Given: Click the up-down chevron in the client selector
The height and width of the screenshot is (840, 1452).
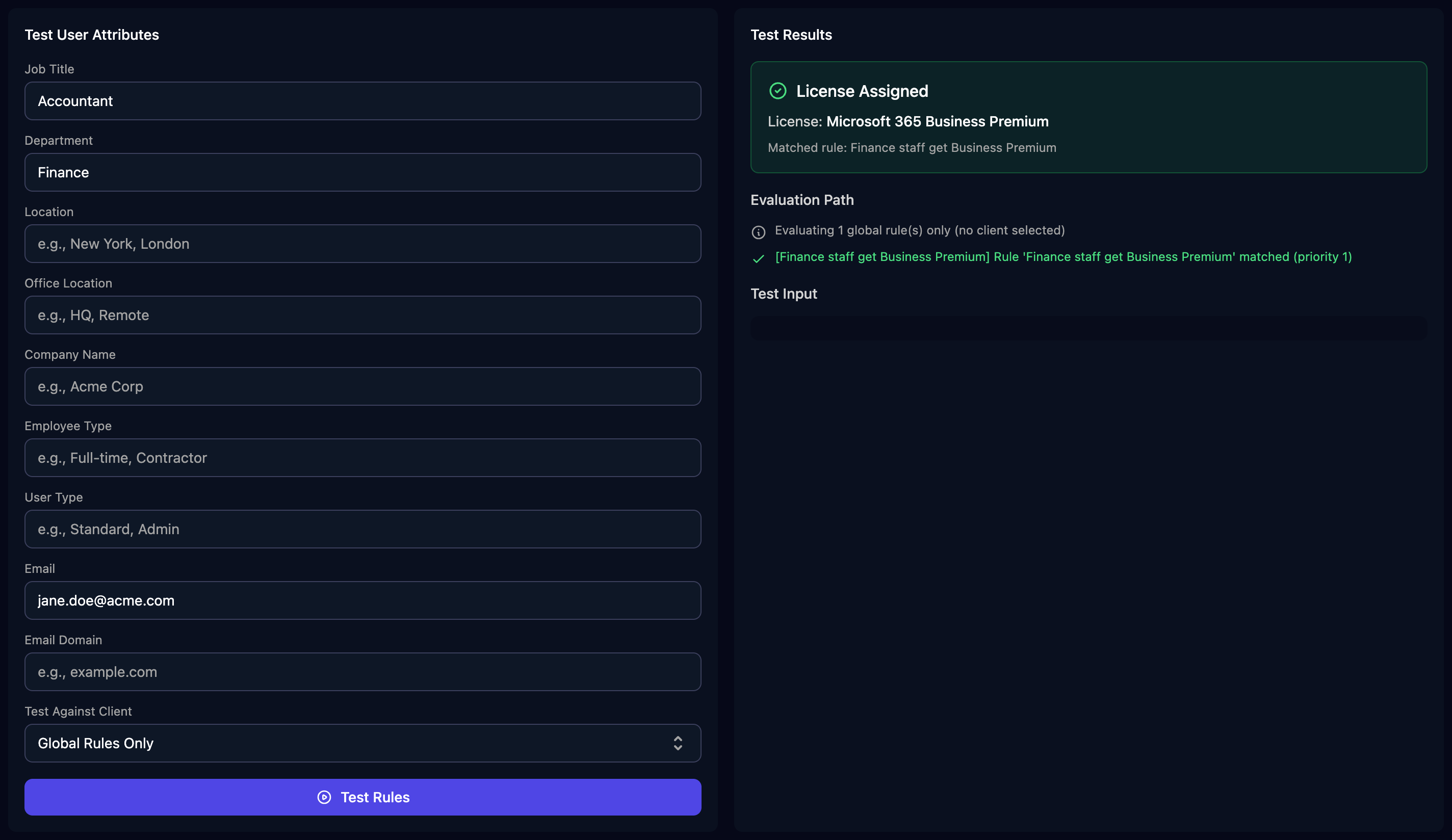Looking at the screenshot, I should coord(678,743).
